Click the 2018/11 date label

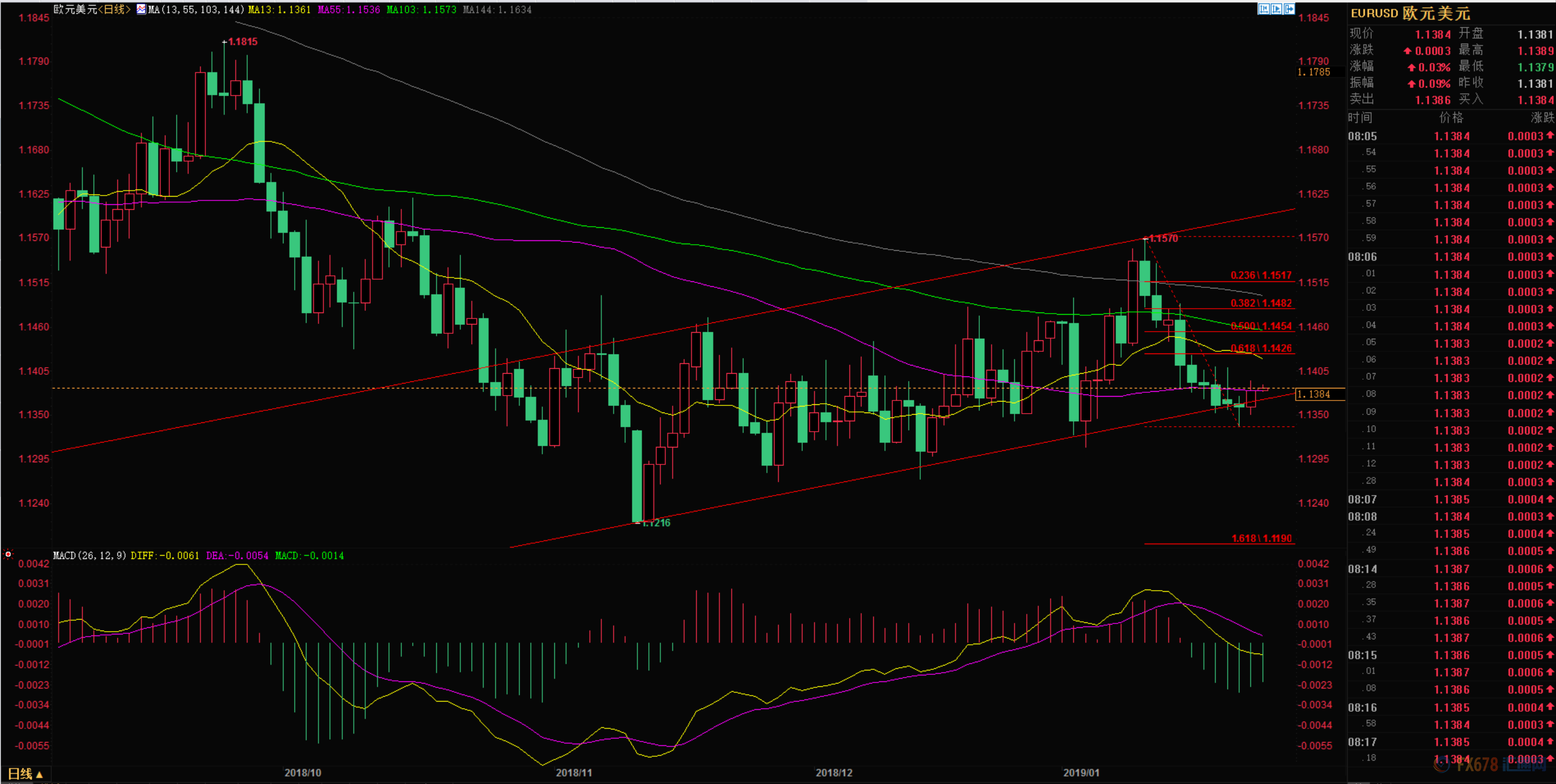click(x=574, y=773)
